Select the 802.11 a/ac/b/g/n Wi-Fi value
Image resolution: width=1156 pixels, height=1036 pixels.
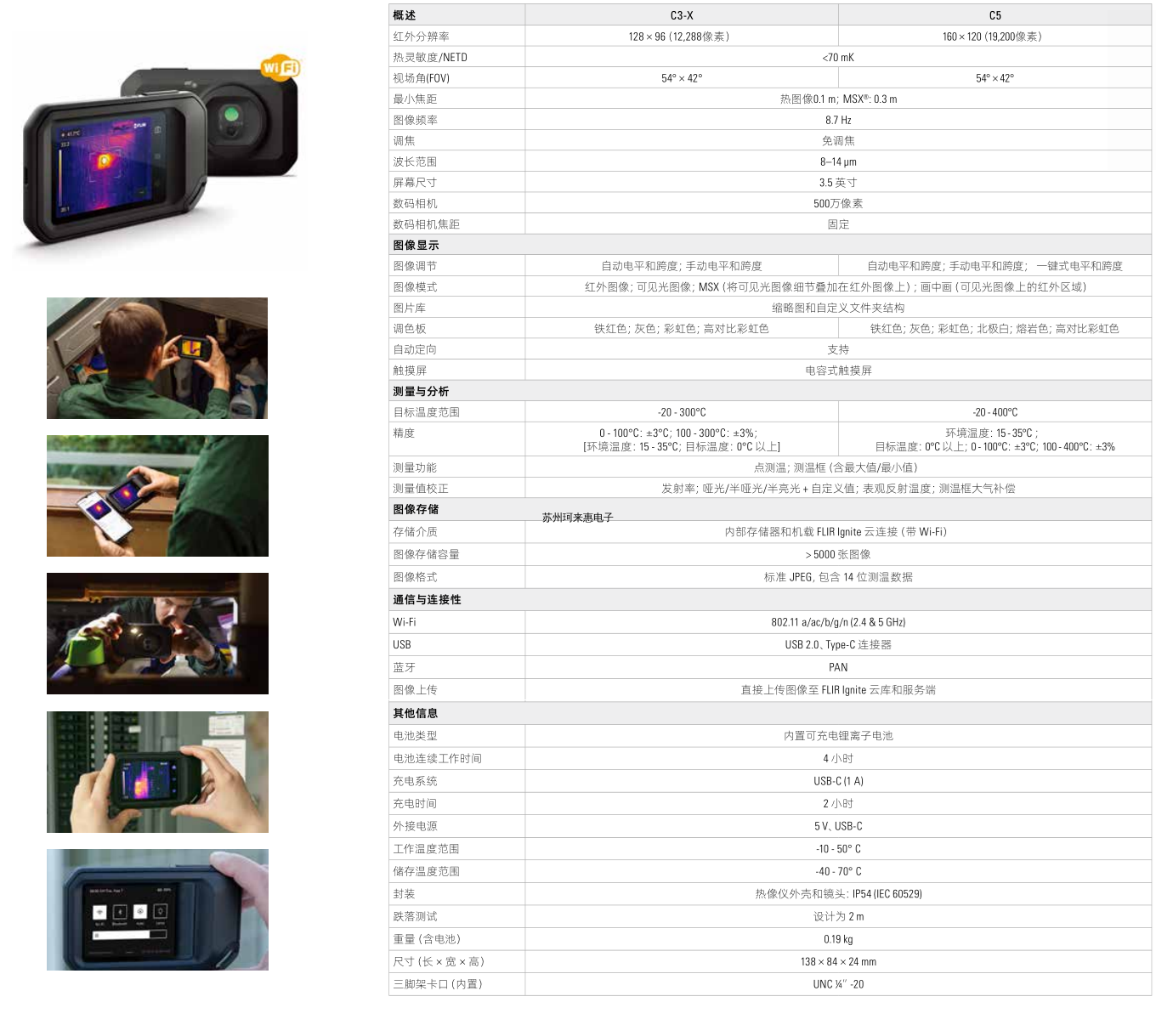[x=838, y=622]
